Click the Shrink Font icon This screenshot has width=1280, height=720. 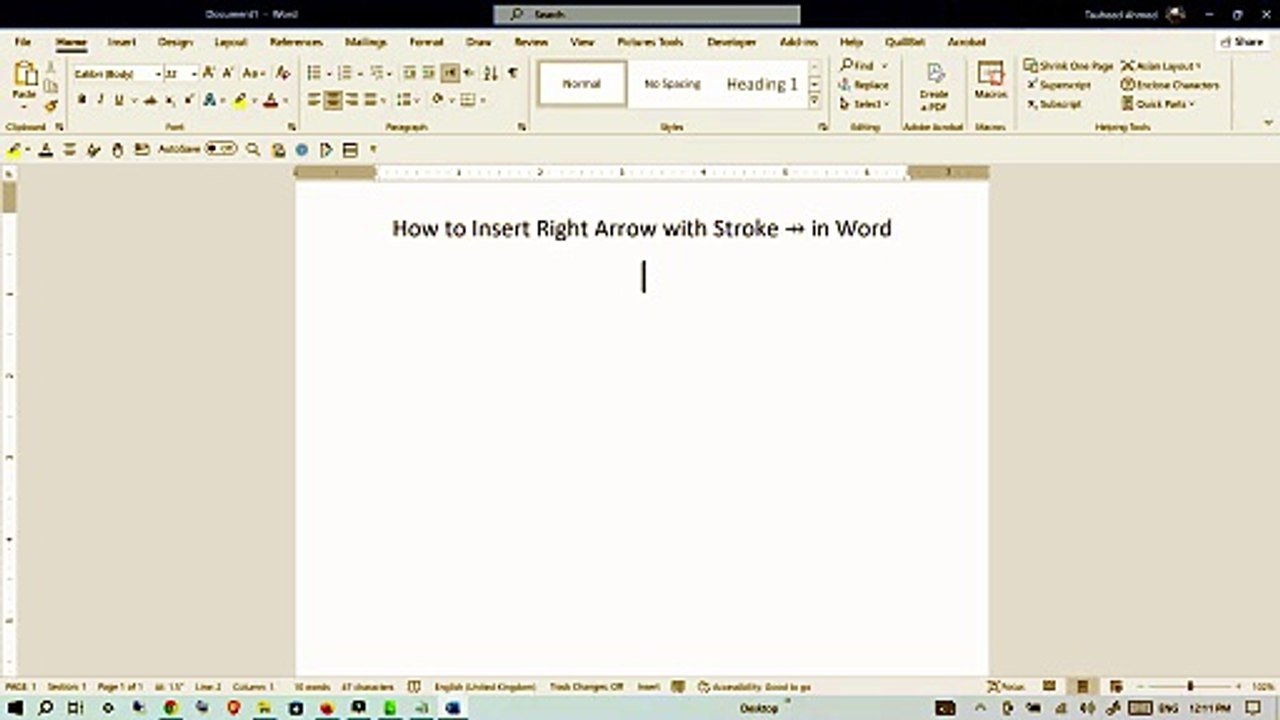coord(228,73)
